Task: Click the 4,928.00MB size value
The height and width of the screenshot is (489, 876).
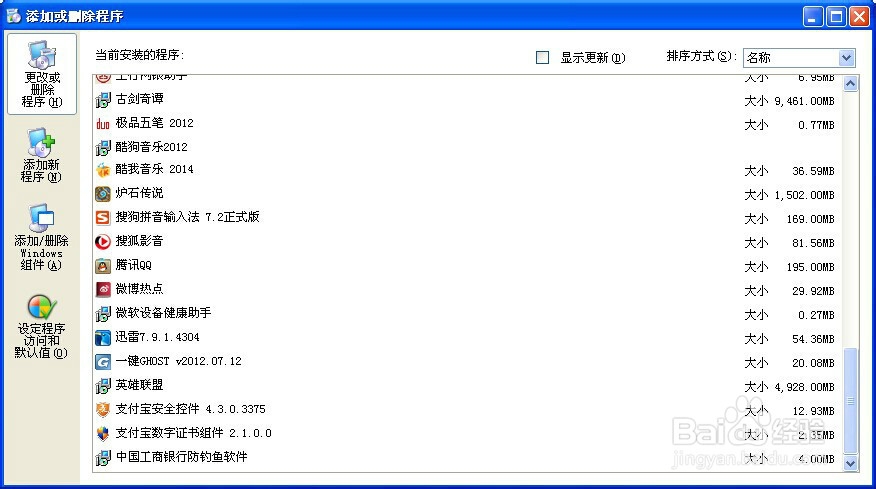Action: [x=804, y=387]
